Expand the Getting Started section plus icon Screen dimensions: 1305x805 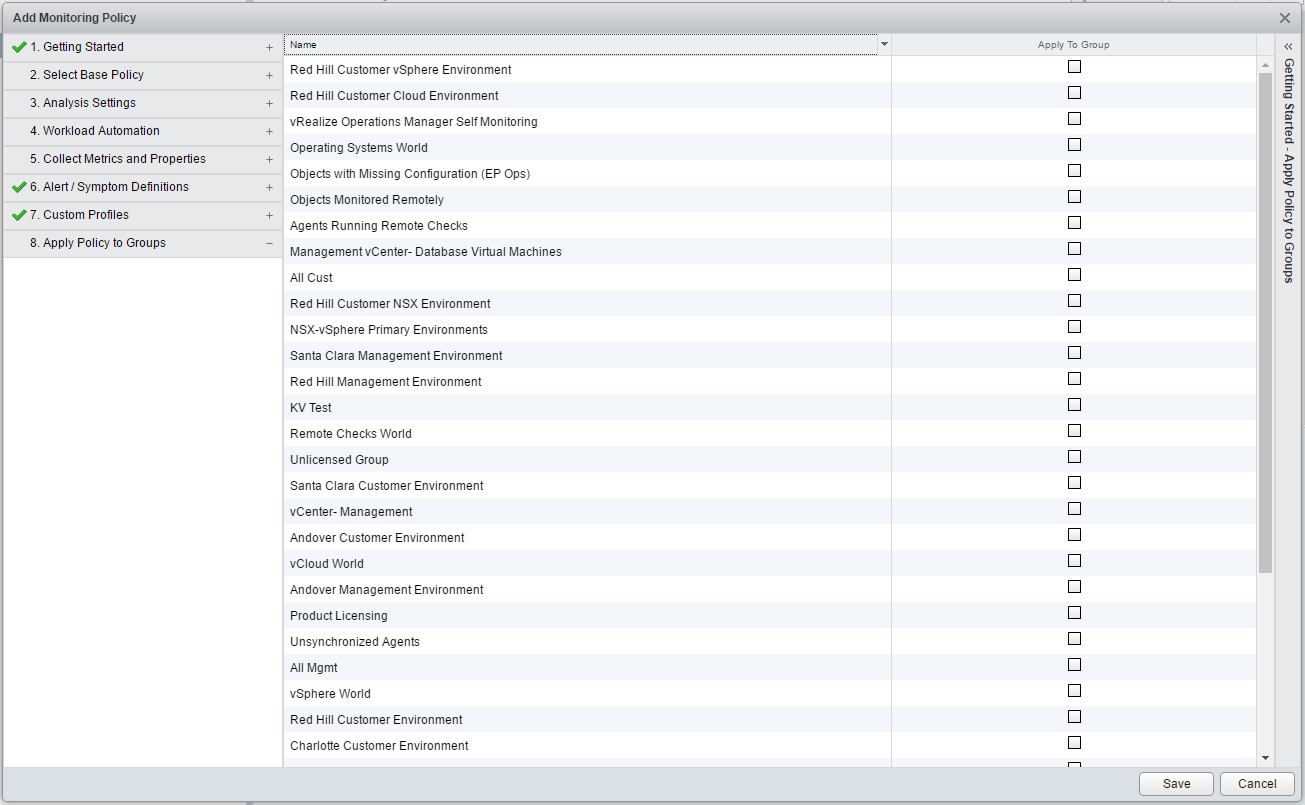(269, 47)
